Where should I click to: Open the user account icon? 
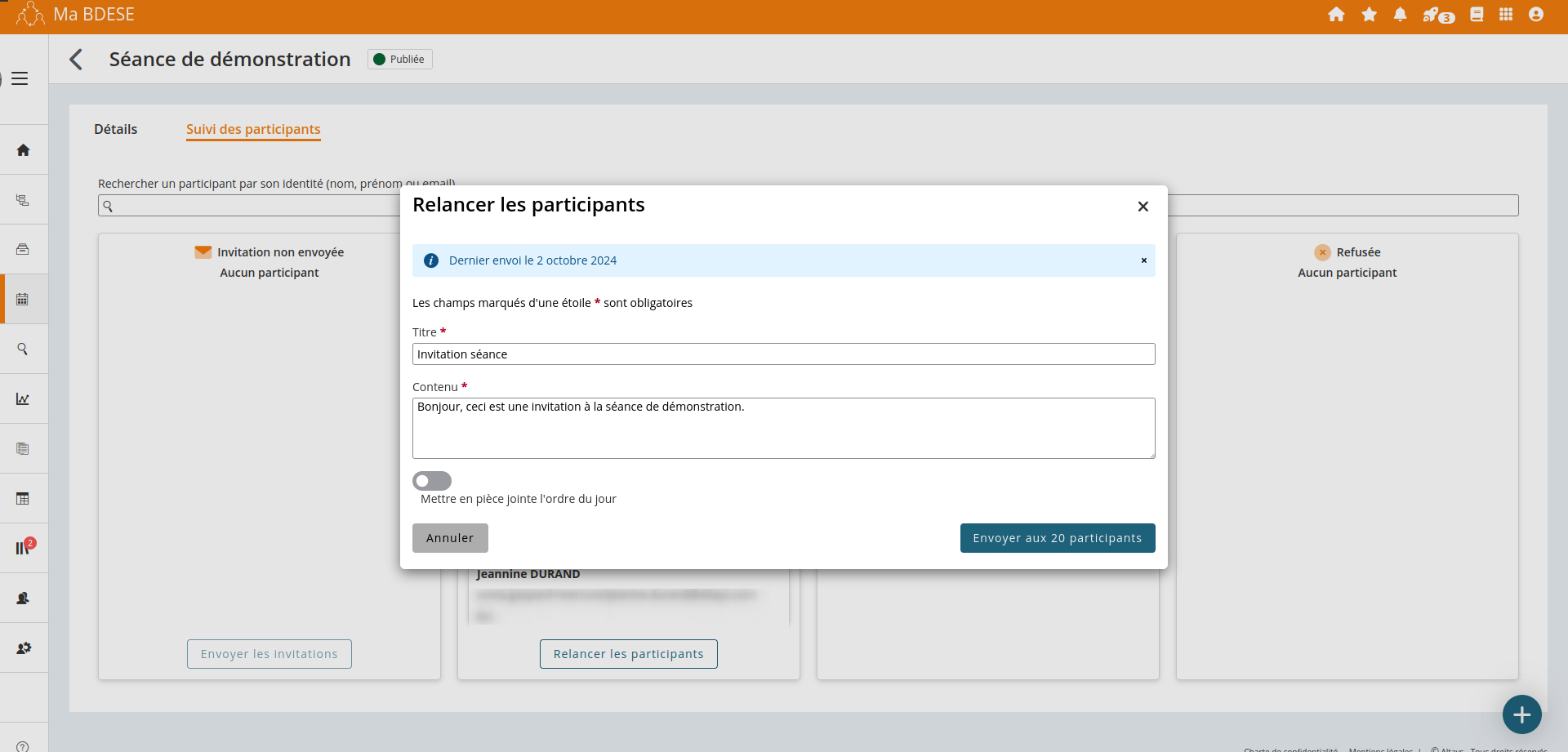pos(1536,15)
